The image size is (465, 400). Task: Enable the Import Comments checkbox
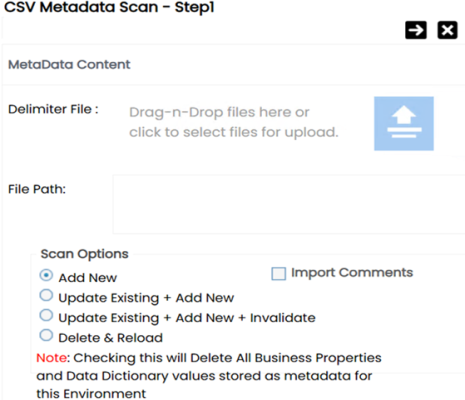279,274
